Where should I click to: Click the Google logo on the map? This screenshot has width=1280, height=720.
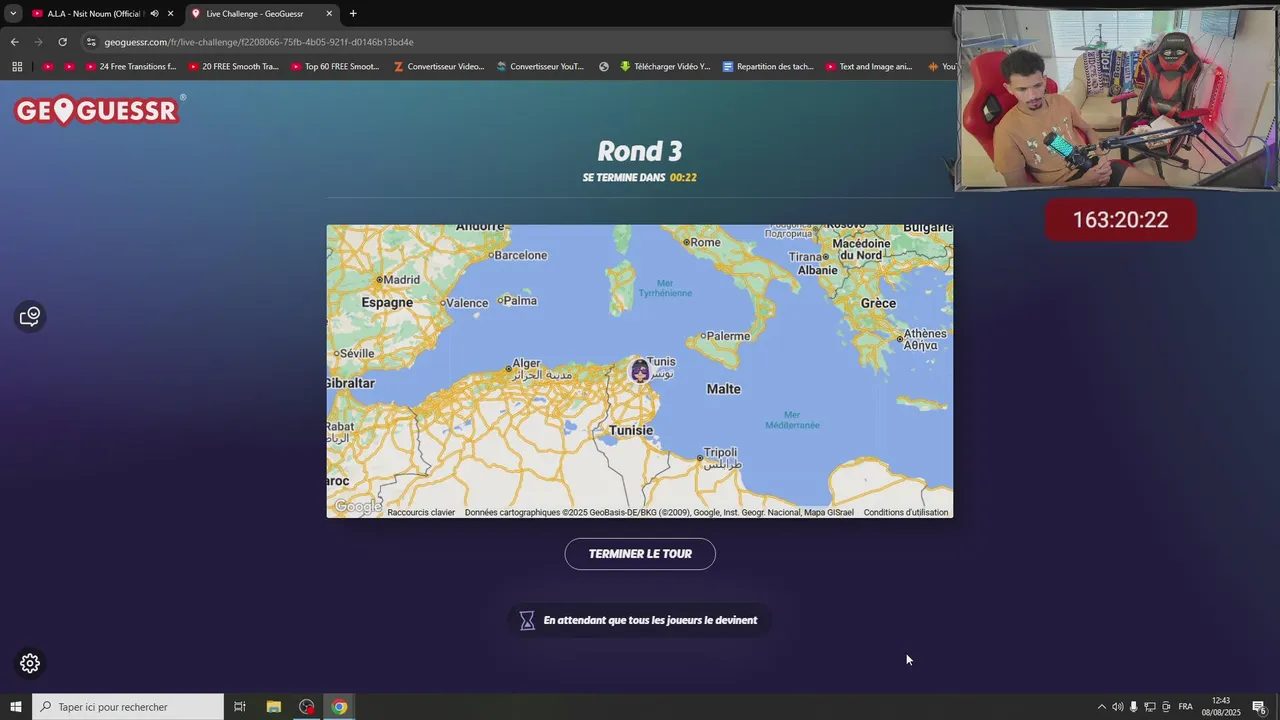[x=357, y=507]
